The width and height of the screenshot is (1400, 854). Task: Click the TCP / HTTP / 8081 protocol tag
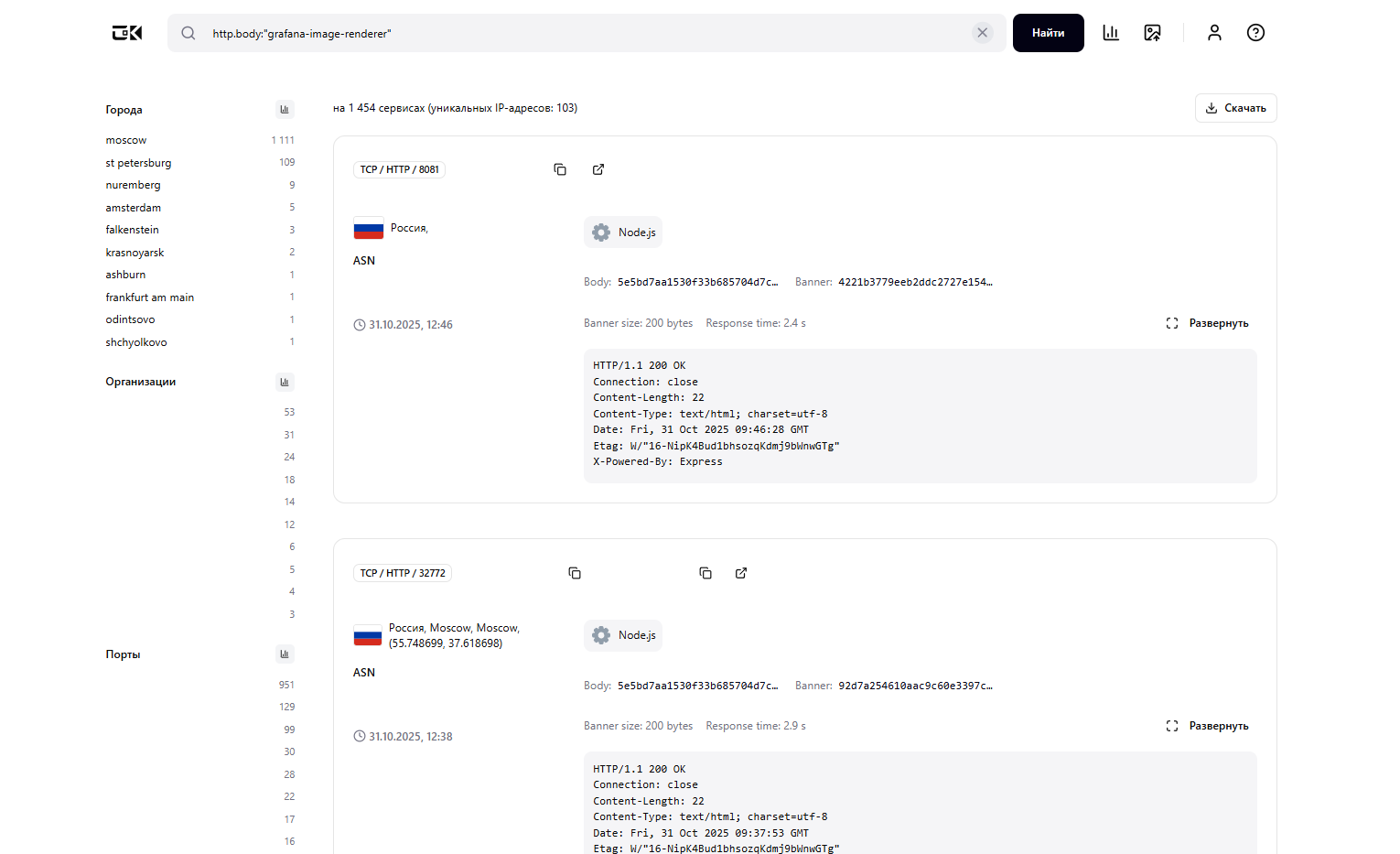point(399,169)
